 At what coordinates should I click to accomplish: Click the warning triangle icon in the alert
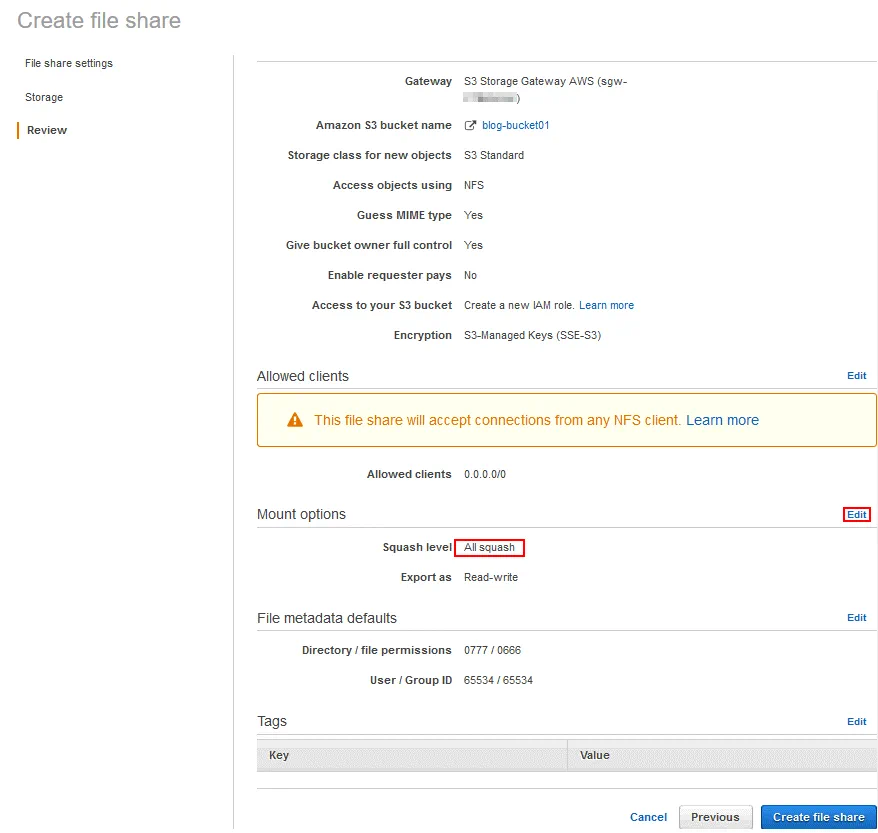pos(295,421)
